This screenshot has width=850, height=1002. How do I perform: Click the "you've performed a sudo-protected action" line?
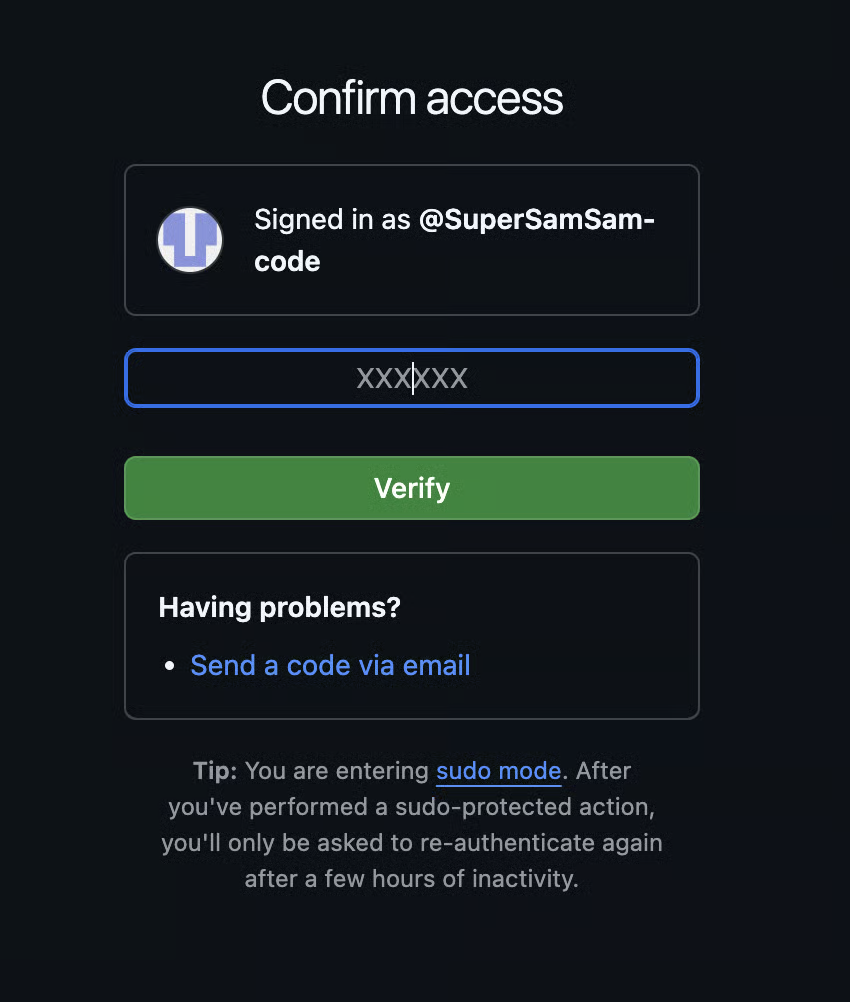(412, 807)
